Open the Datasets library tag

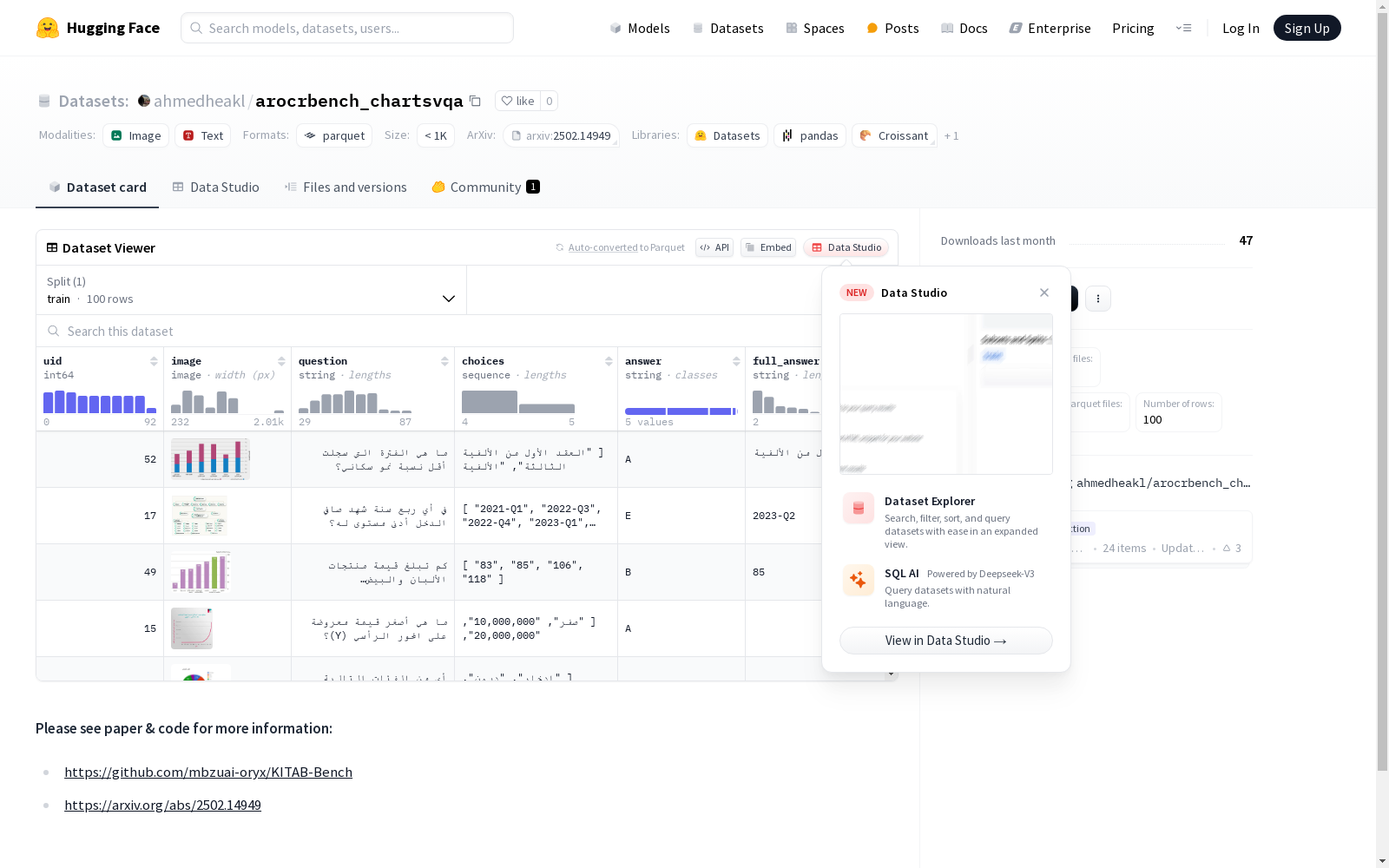(727, 135)
